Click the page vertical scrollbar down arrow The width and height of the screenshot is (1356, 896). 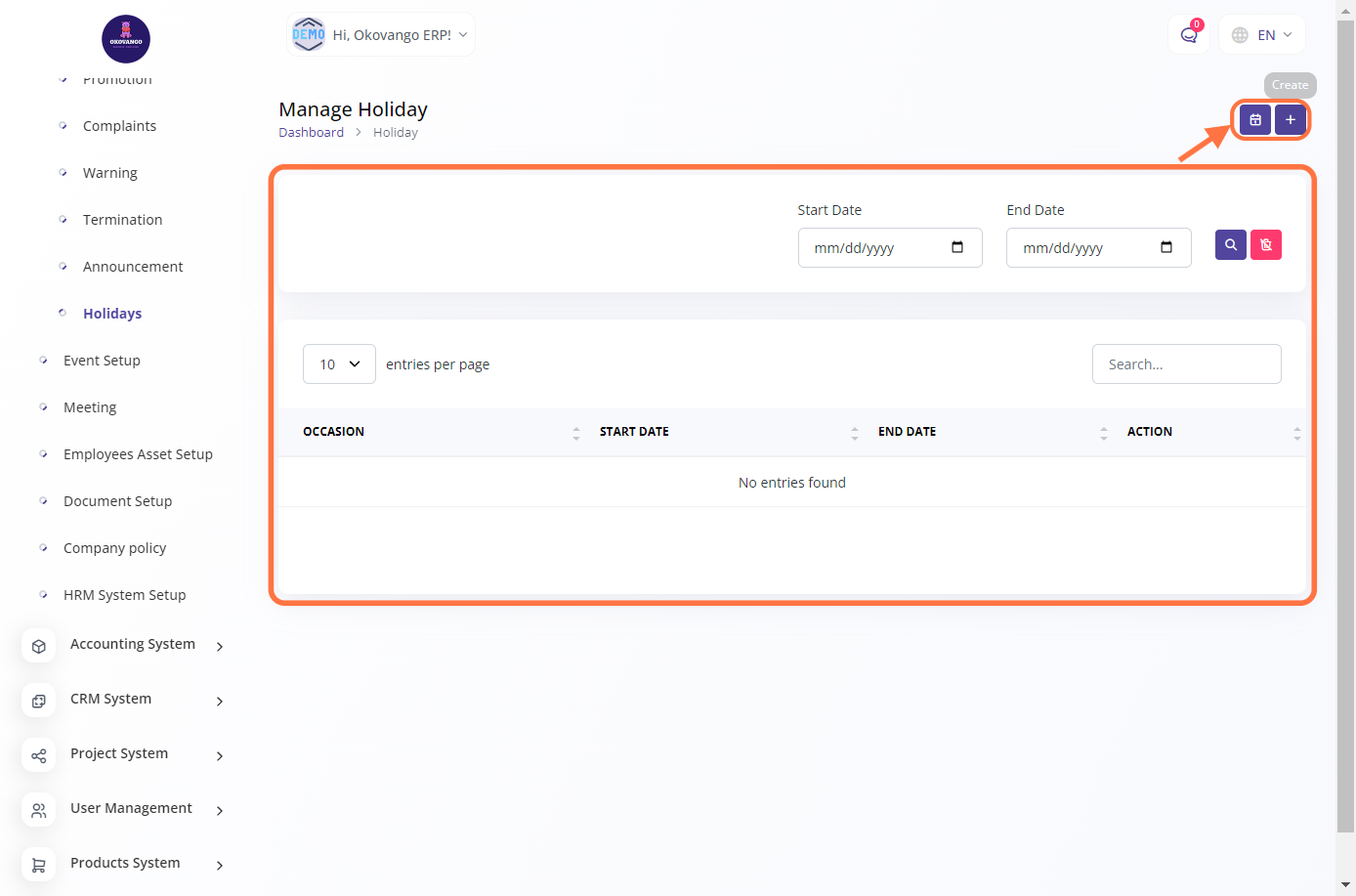click(1345, 884)
